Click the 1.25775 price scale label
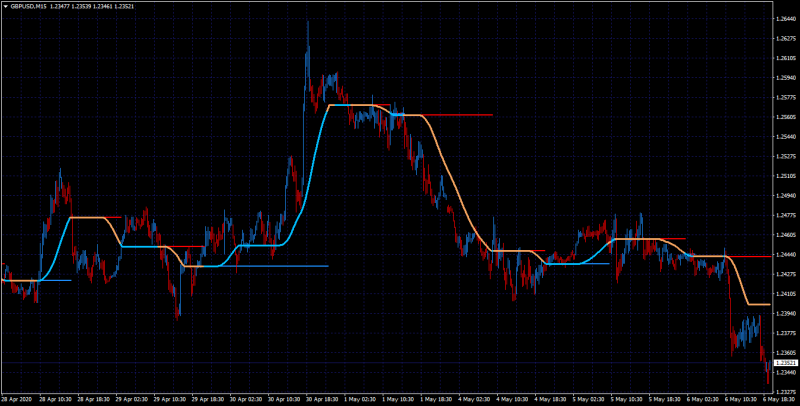The width and height of the screenshot is (800, 406). (x=786, y=97)
